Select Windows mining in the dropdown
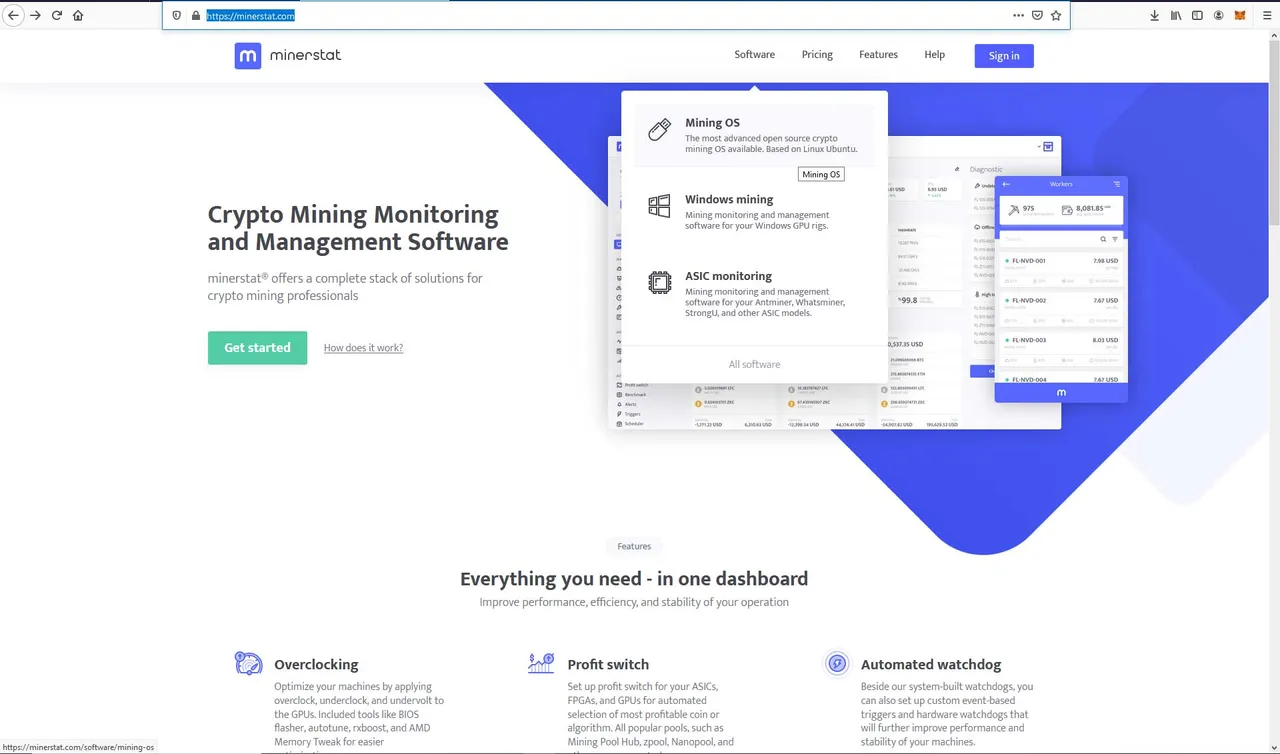1280x754 pixels. 729,199
